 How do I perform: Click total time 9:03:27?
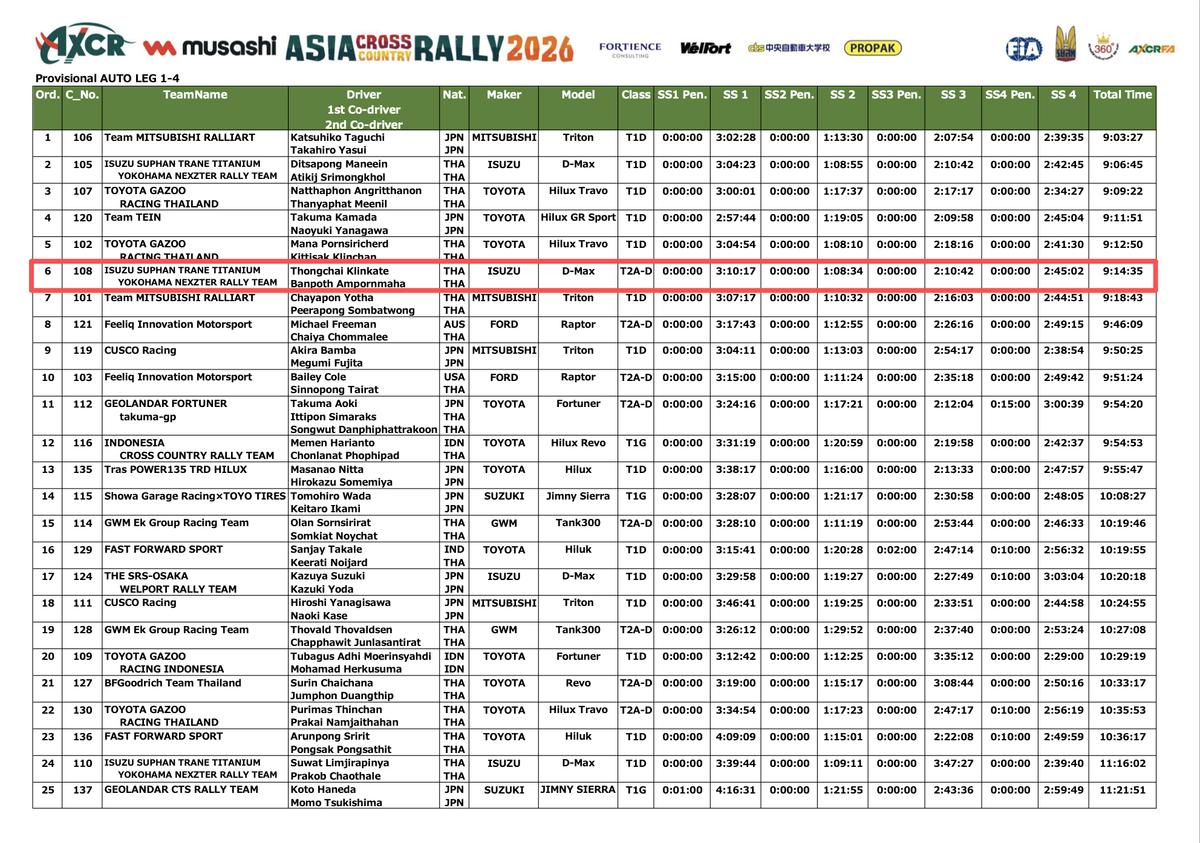(1122, 137)
